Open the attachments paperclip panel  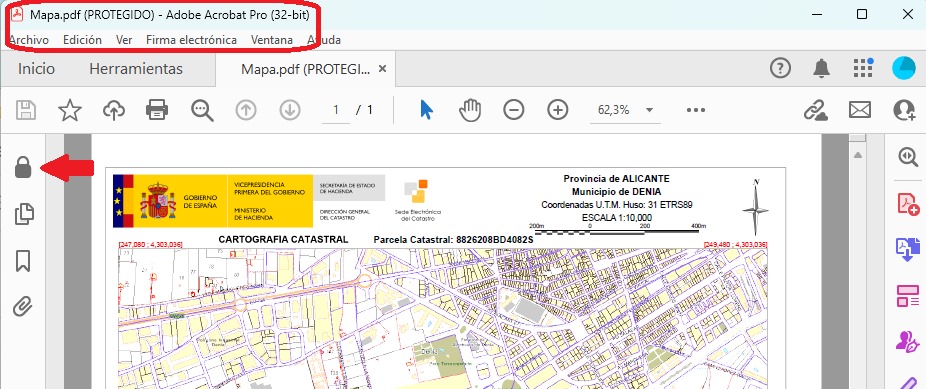(x=23, y=306)
